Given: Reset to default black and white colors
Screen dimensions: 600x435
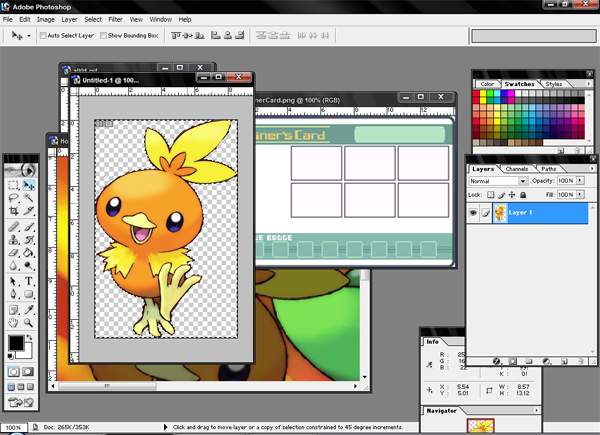Looking at the screenshot, I should pos(10,357).
